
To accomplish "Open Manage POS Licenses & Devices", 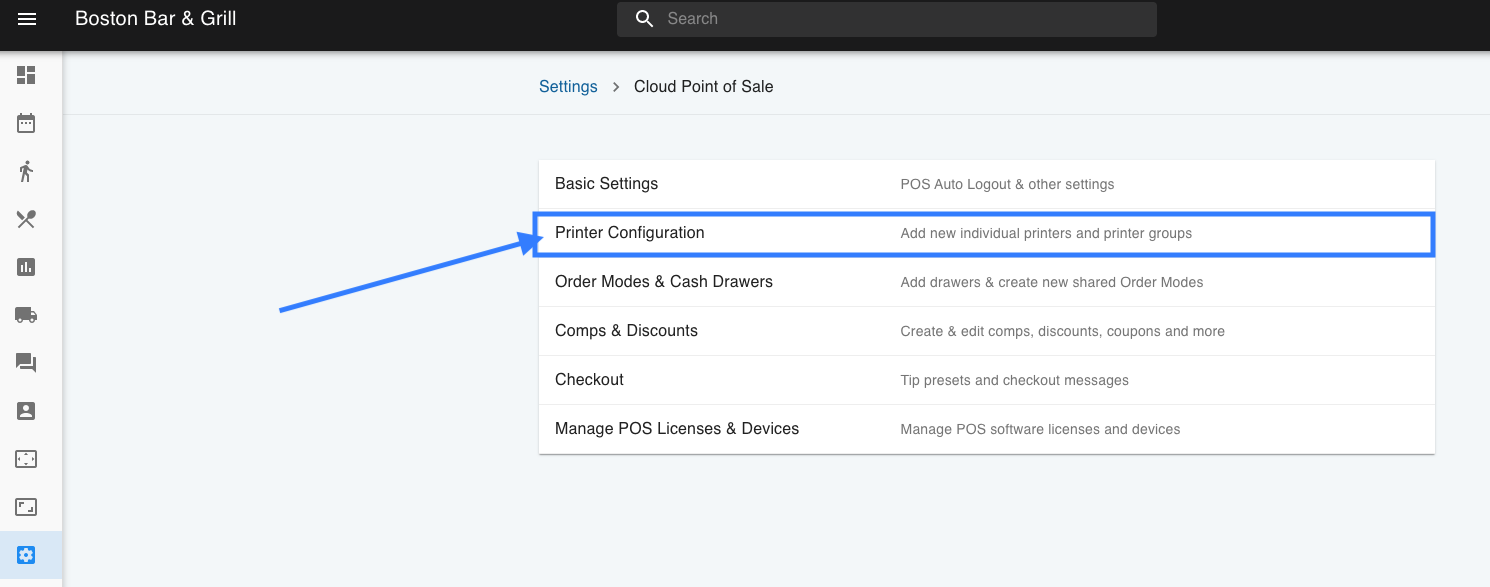I will (x=676, y=429).
